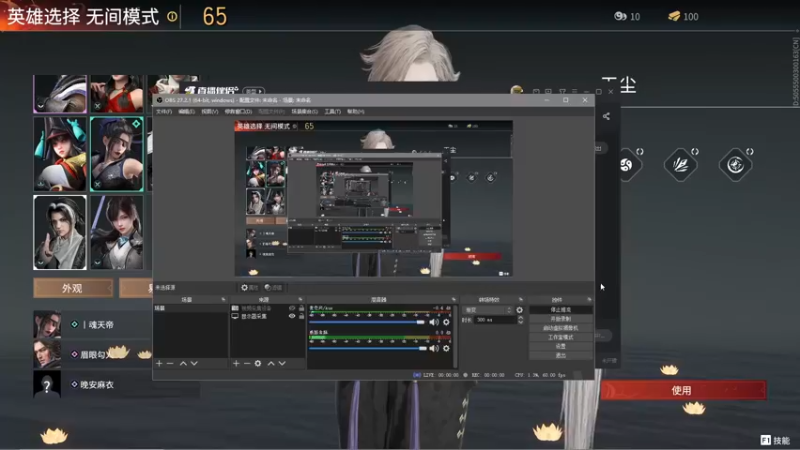Viewport: 800px width, 450px height.
Task: Move the source down in the Sources panel
Action: click(282, 363)
